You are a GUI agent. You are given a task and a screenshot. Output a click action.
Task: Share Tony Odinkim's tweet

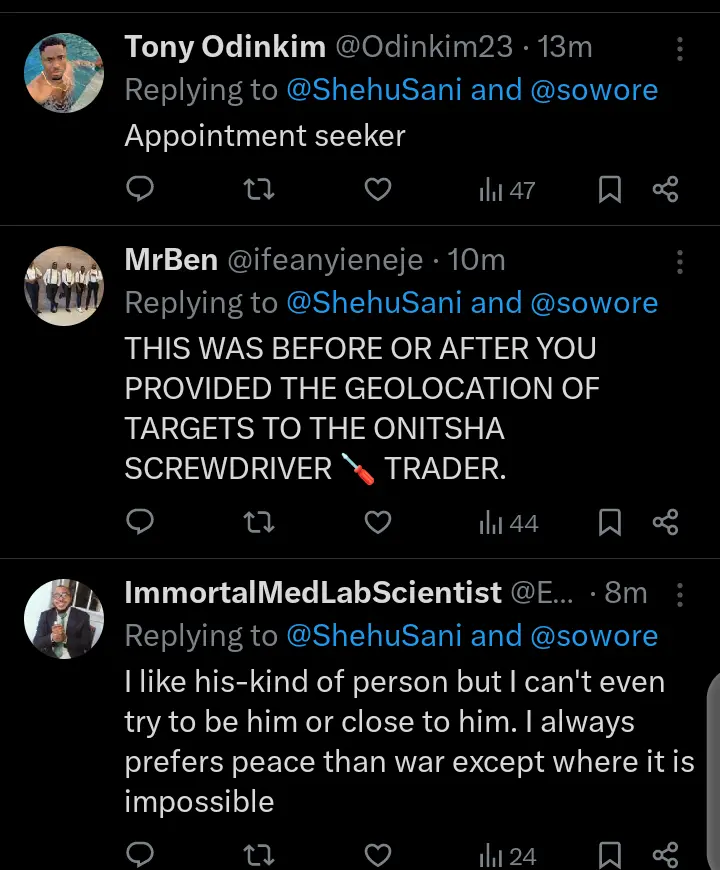click(665, 189)
